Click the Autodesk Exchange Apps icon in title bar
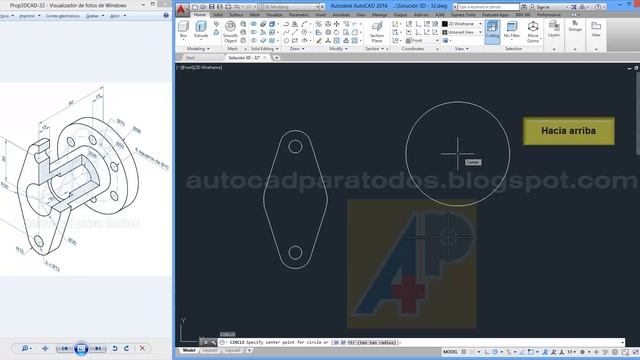 pyautogui.click(x=573, y=7)
